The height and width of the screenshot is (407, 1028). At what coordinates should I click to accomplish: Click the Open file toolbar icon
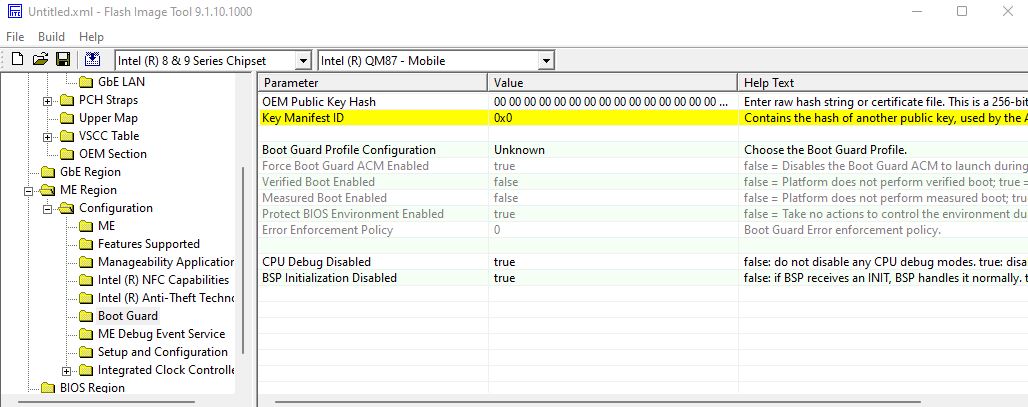click(41, 60)
